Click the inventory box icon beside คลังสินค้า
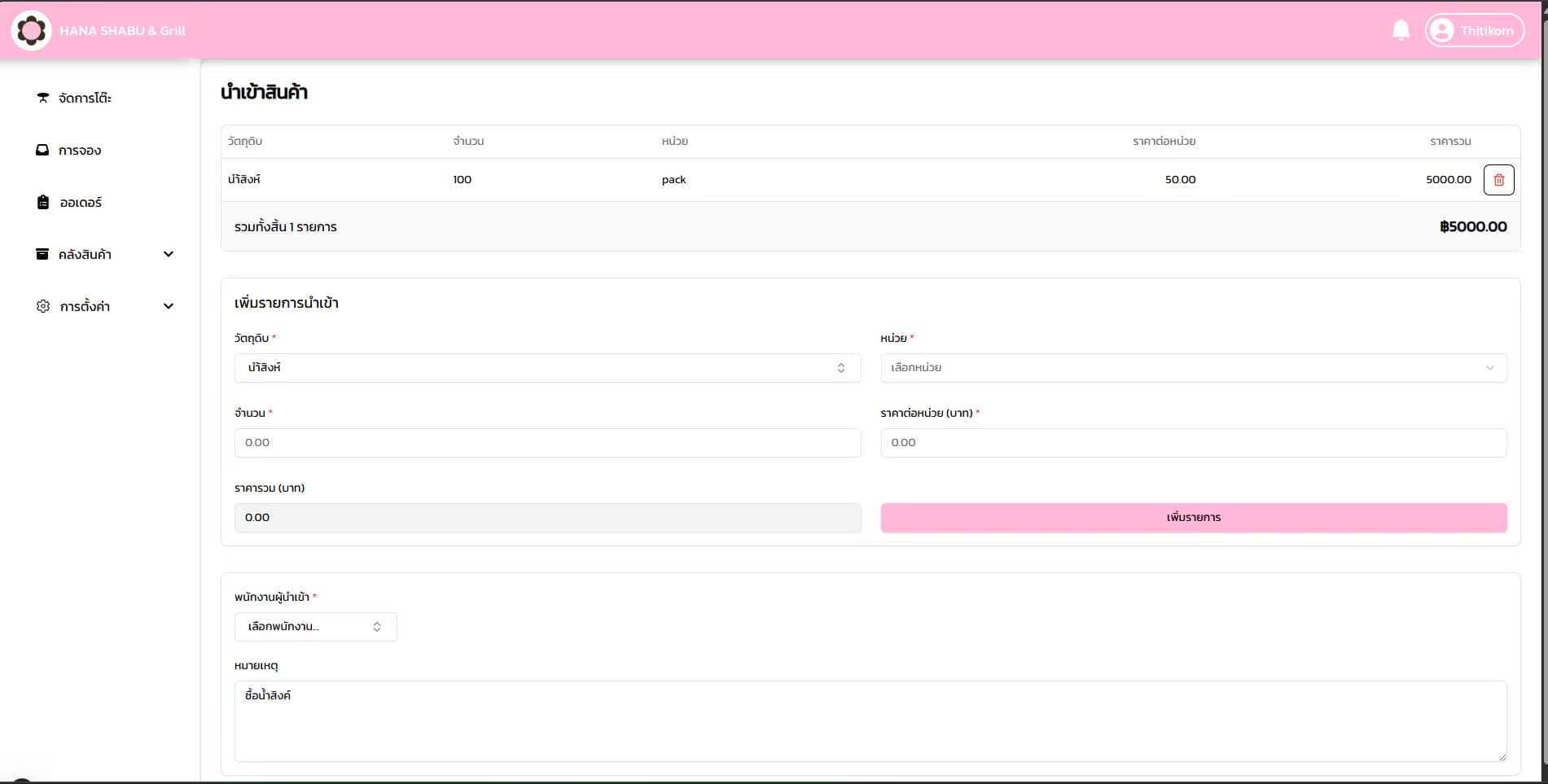The image size is (1548, 784). click(x=42, y=253)
